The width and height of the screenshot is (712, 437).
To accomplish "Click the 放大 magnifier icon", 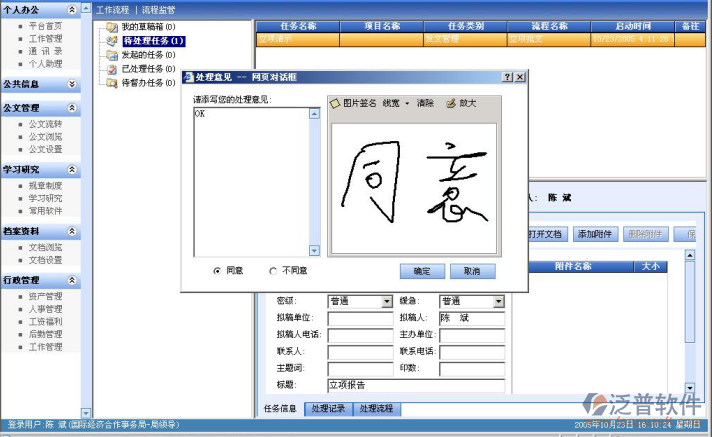I will coord(450,104).
